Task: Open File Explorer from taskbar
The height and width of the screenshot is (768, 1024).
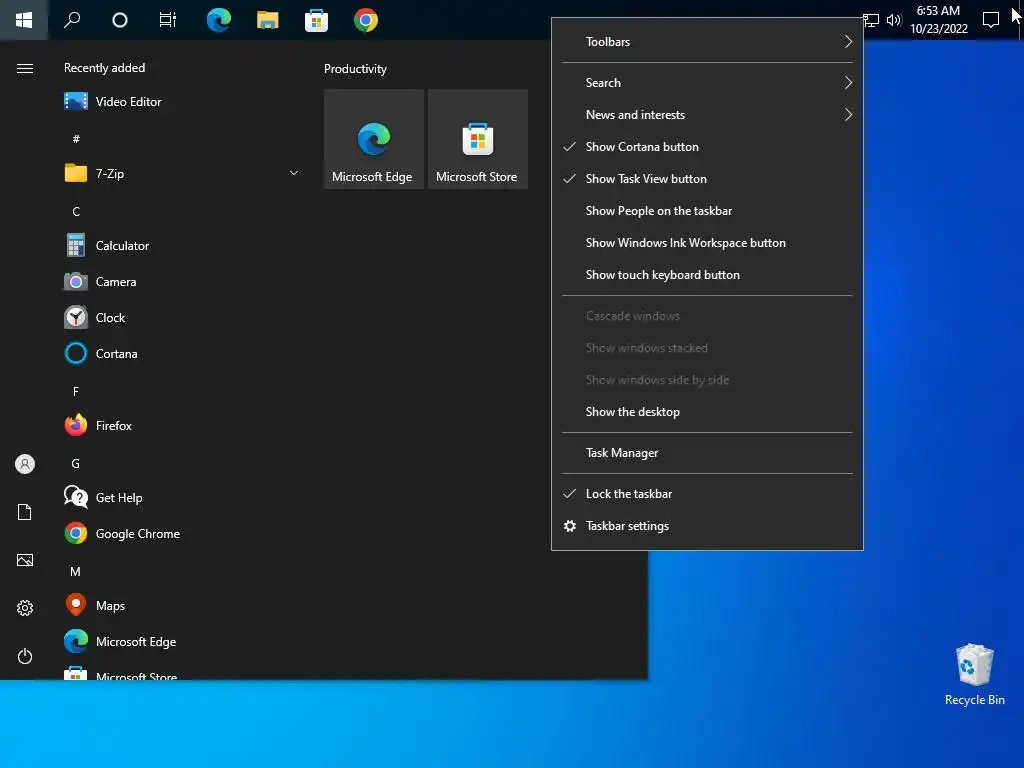Action: tap(268, 20)
